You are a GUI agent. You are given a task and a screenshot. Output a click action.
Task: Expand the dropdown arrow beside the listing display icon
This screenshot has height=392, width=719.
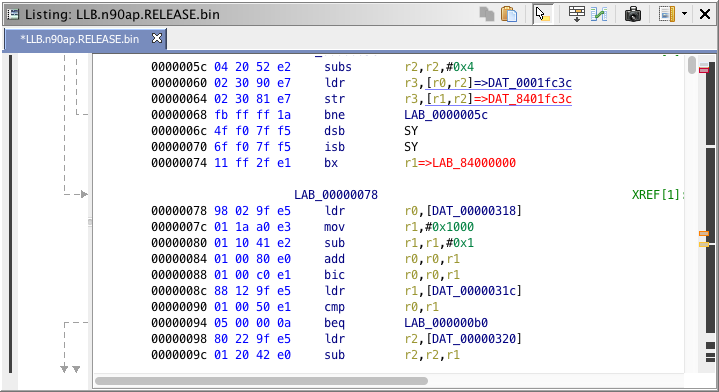click(x=684, y=14)
